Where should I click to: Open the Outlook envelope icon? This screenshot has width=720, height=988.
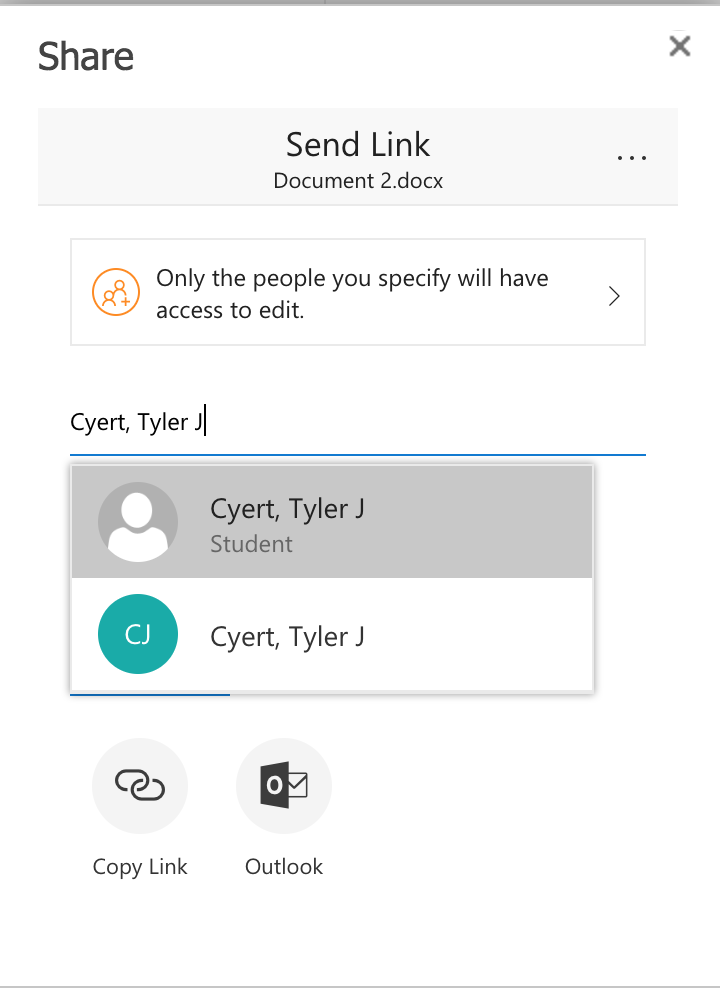[x=284, y=786]
